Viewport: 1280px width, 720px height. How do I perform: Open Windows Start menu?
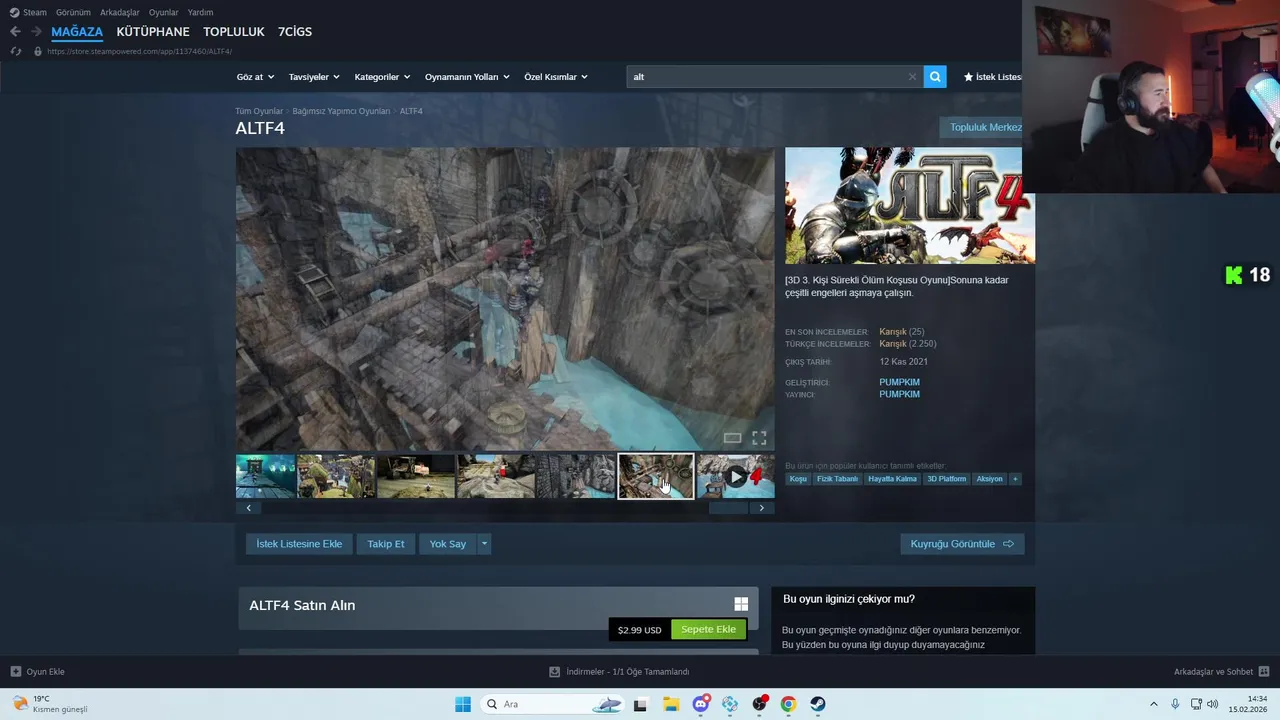(463, 704)
